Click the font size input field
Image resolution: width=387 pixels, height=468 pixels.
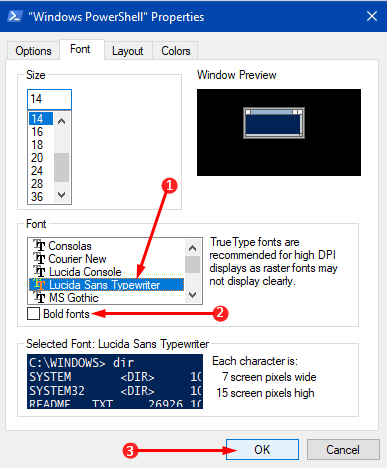pyautogui.click(x=49, y=99)
